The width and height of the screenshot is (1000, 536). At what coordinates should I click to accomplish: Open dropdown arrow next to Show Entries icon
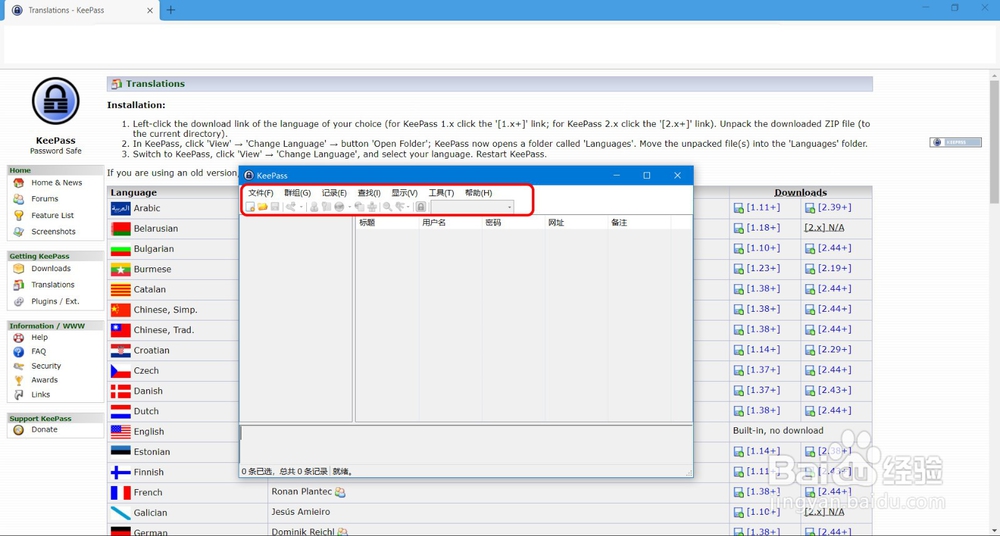408,207
